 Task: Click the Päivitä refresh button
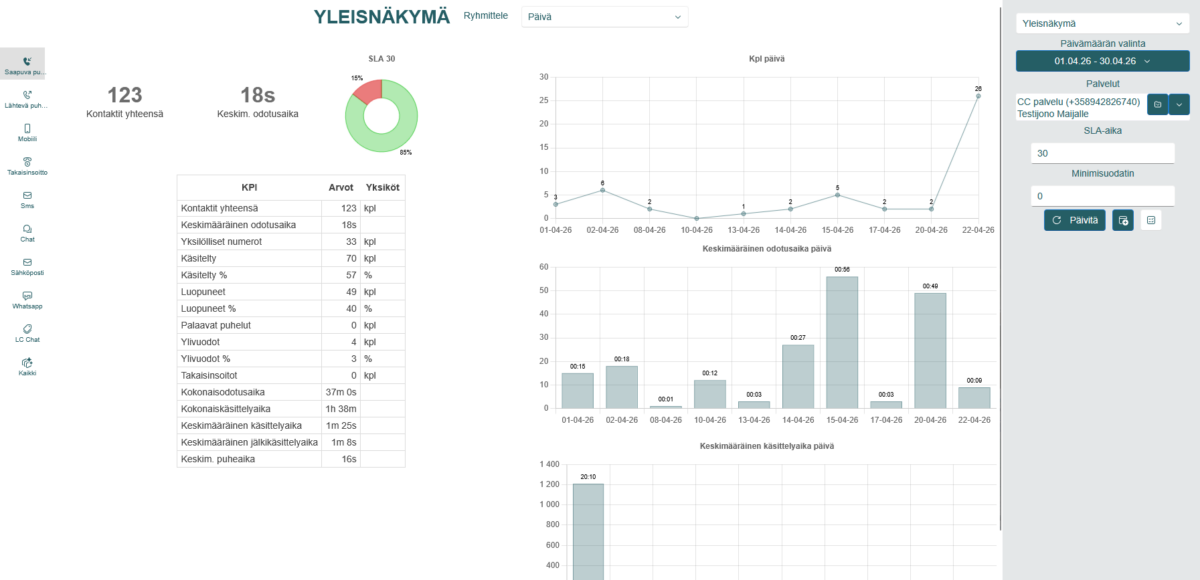pos(1075,220)
